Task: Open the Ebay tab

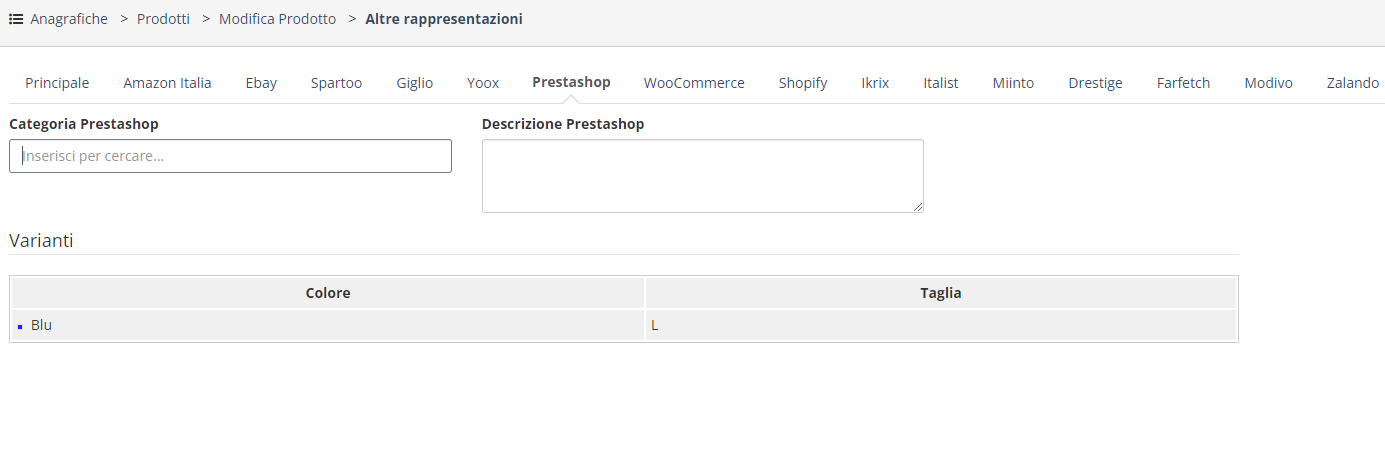Action: [261, 83]
